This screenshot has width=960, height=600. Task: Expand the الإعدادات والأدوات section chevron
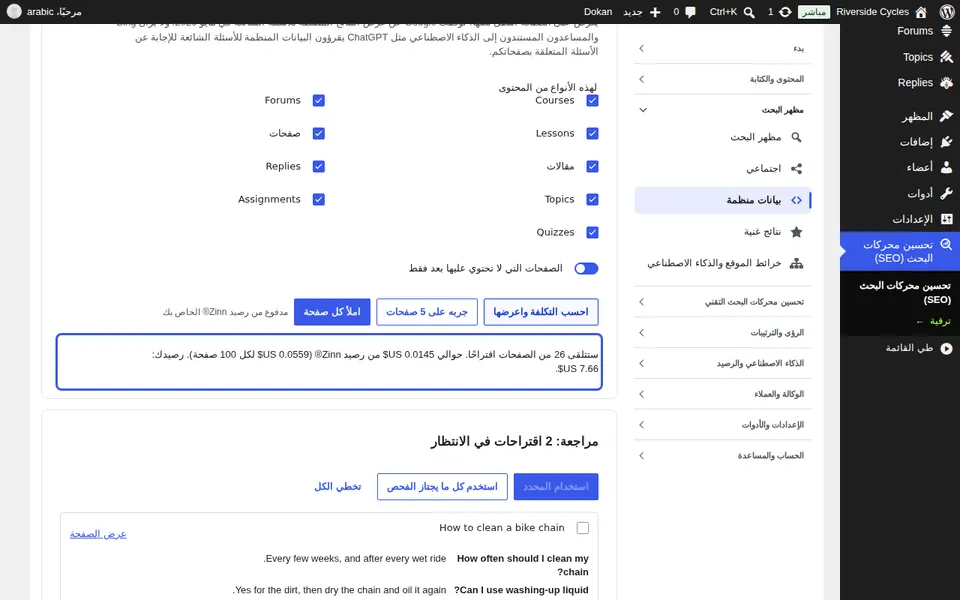click(642, 424)
